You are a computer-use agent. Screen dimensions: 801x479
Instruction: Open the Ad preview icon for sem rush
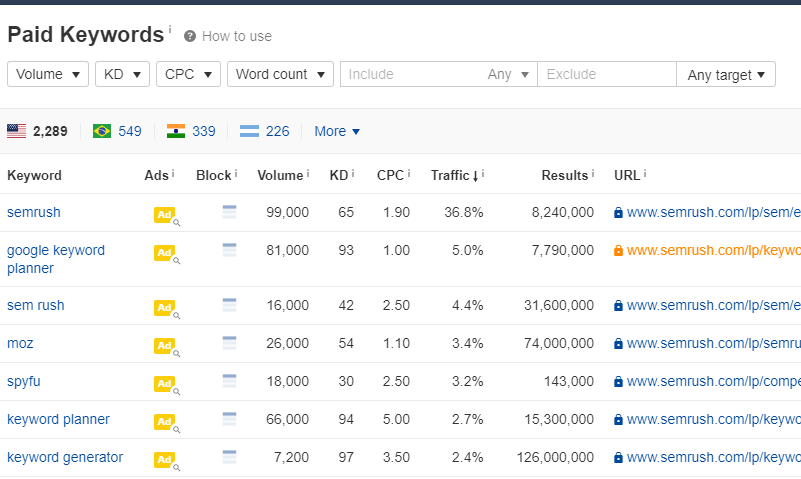[167, 308]
